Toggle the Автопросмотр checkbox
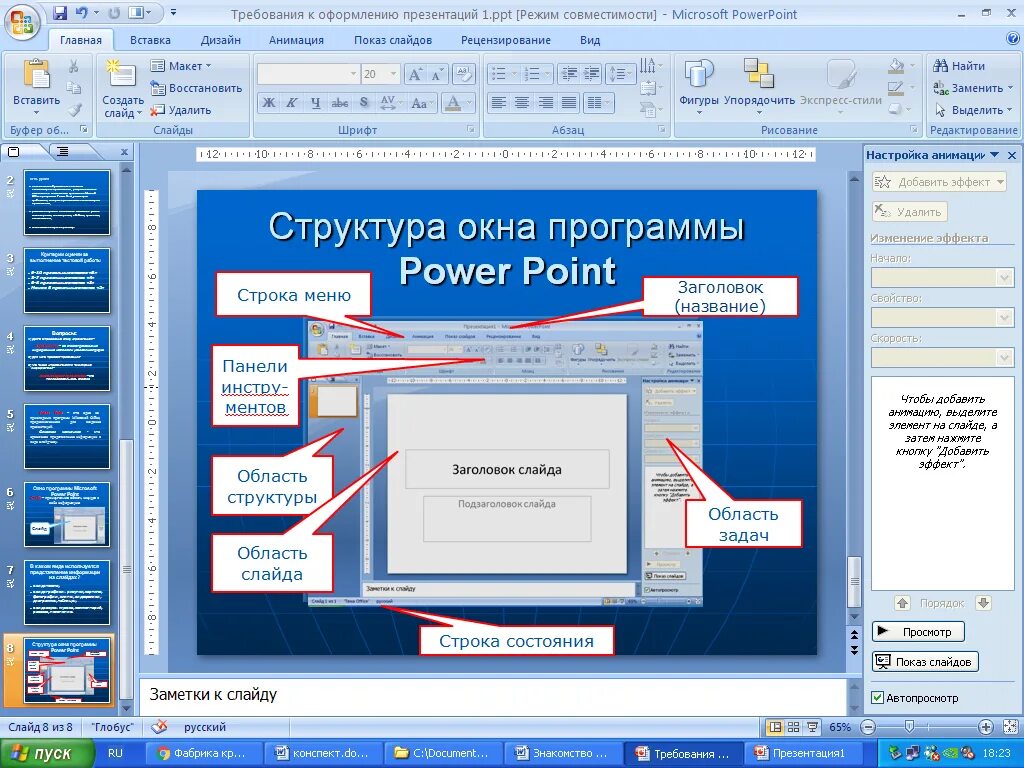 click(878, 698)
